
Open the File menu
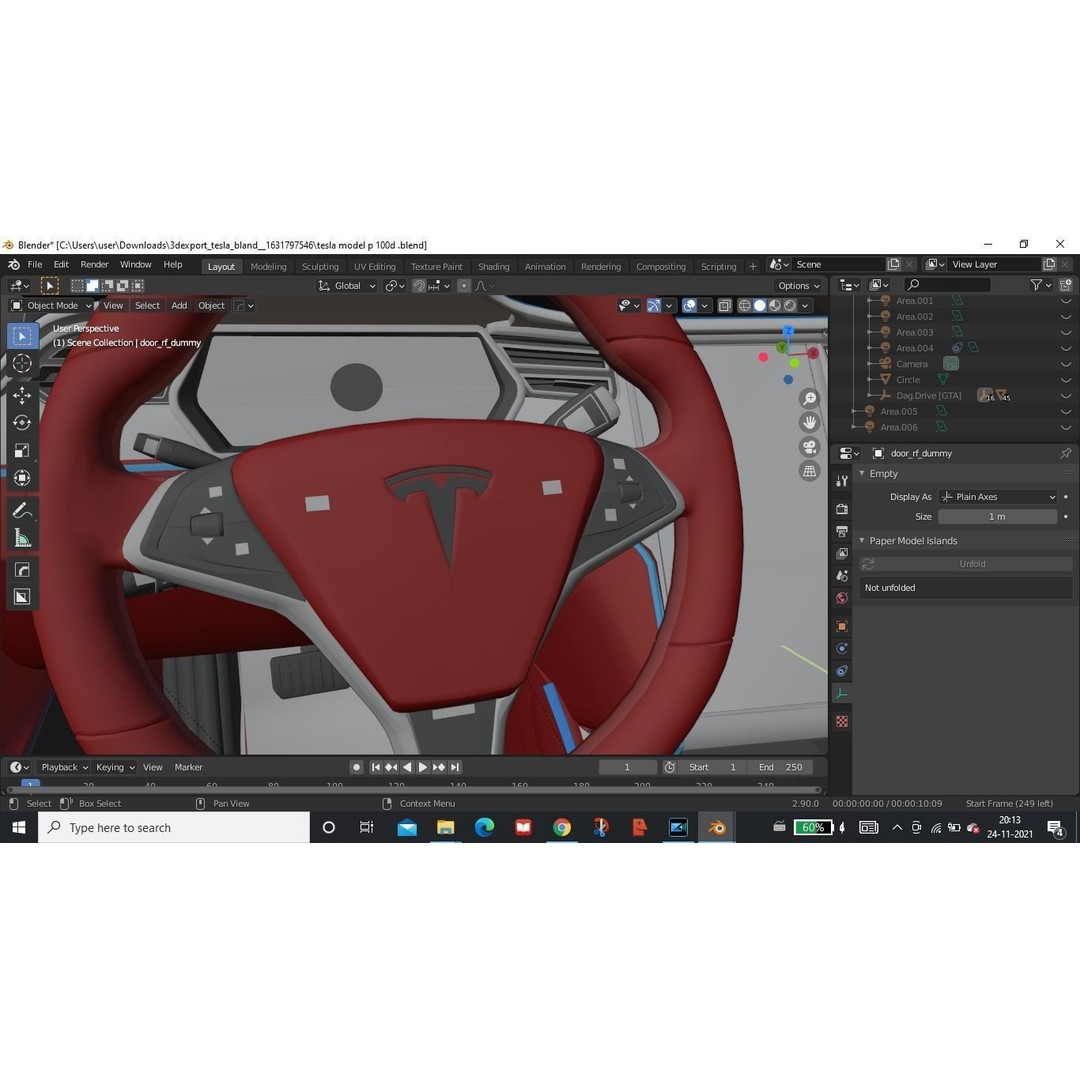(x=34, y=264)
